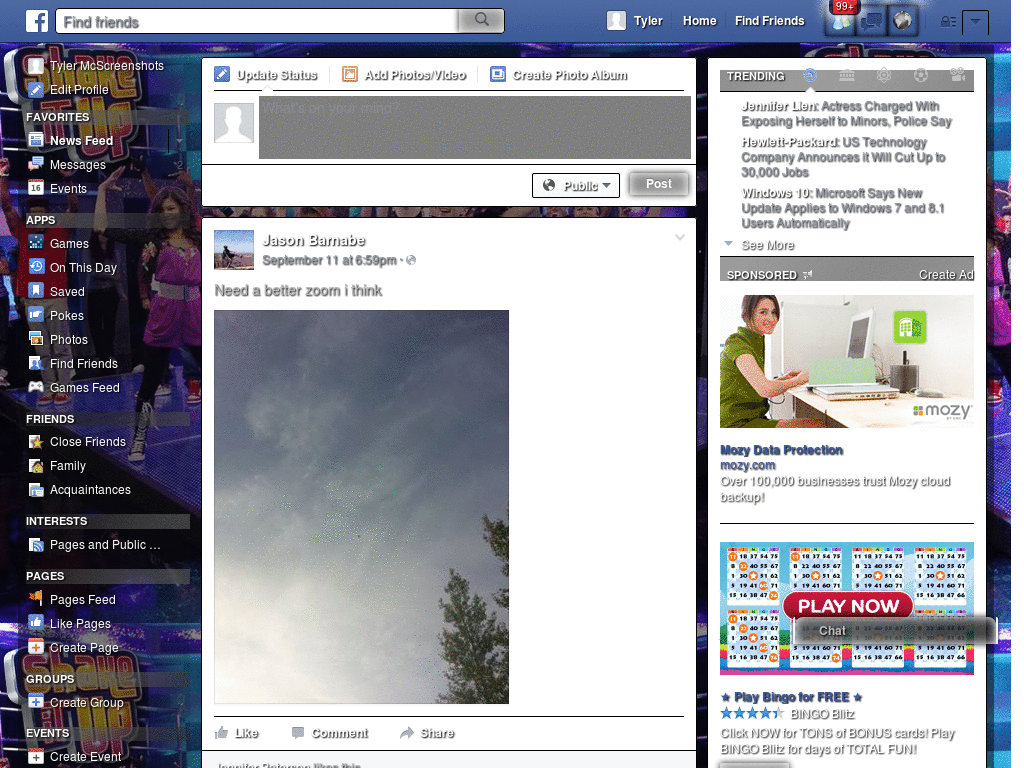This screenshot has height=768, width=1024.
Task: Open the cloudy sky photo in post
Action: [x=361, y=506]
